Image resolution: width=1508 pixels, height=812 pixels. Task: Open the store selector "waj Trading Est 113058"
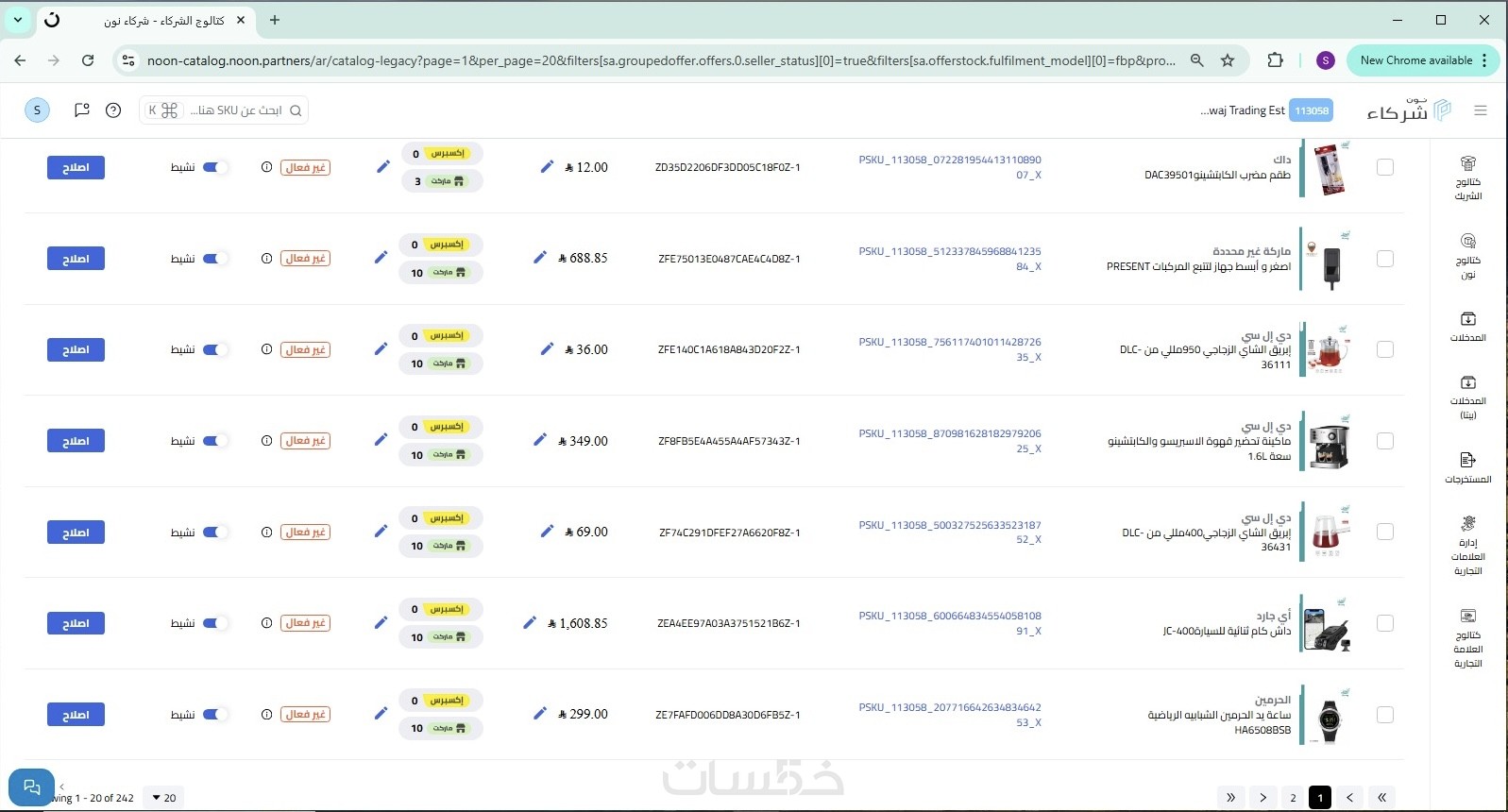(1266, 110)
